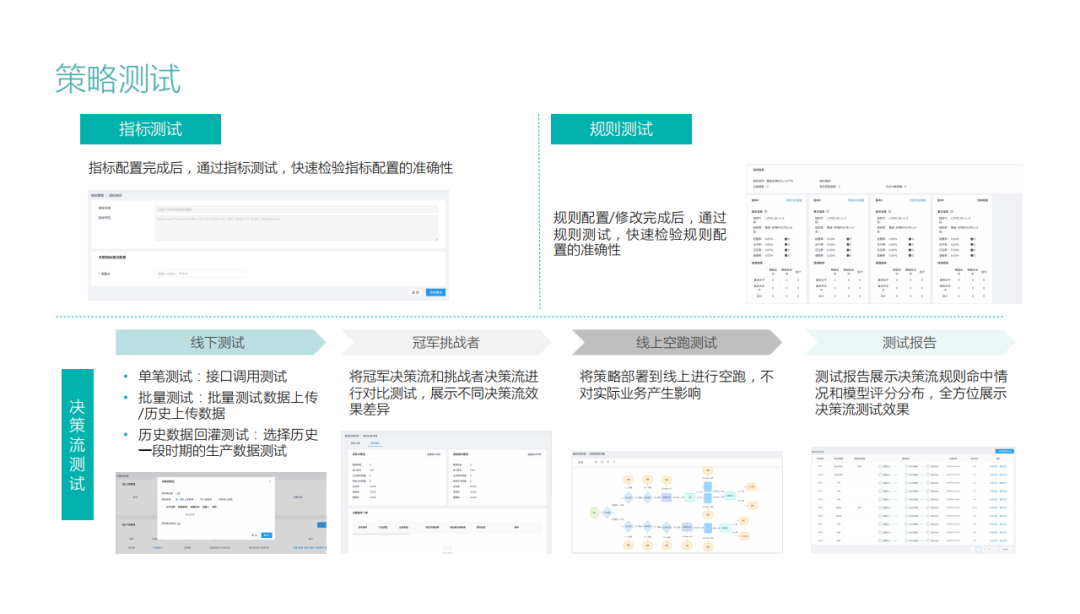Screen dimensions: 1080x614
Task: Click the 指标测试 green header label
Action: coord(150,129)
